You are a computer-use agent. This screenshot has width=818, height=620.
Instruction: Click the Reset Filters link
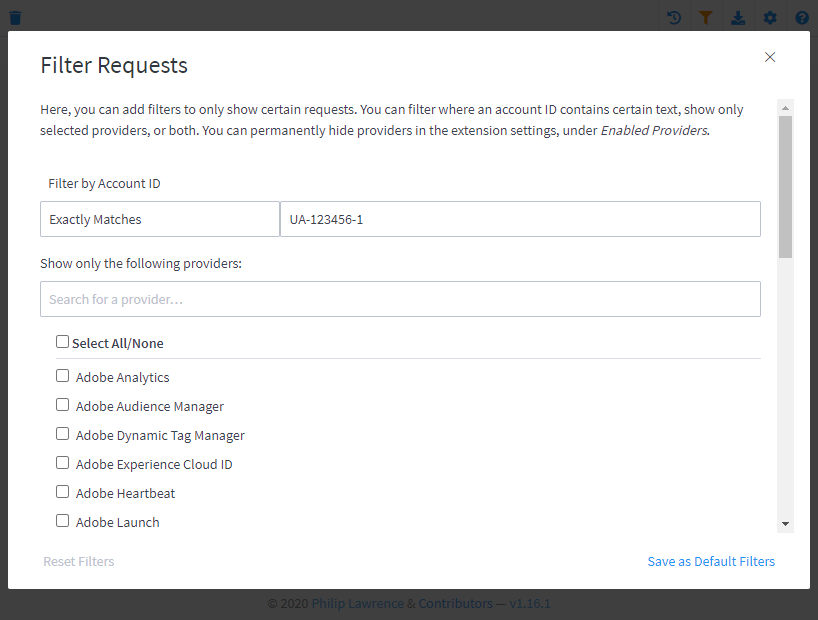pyautogui.click(x=79, y=562)
